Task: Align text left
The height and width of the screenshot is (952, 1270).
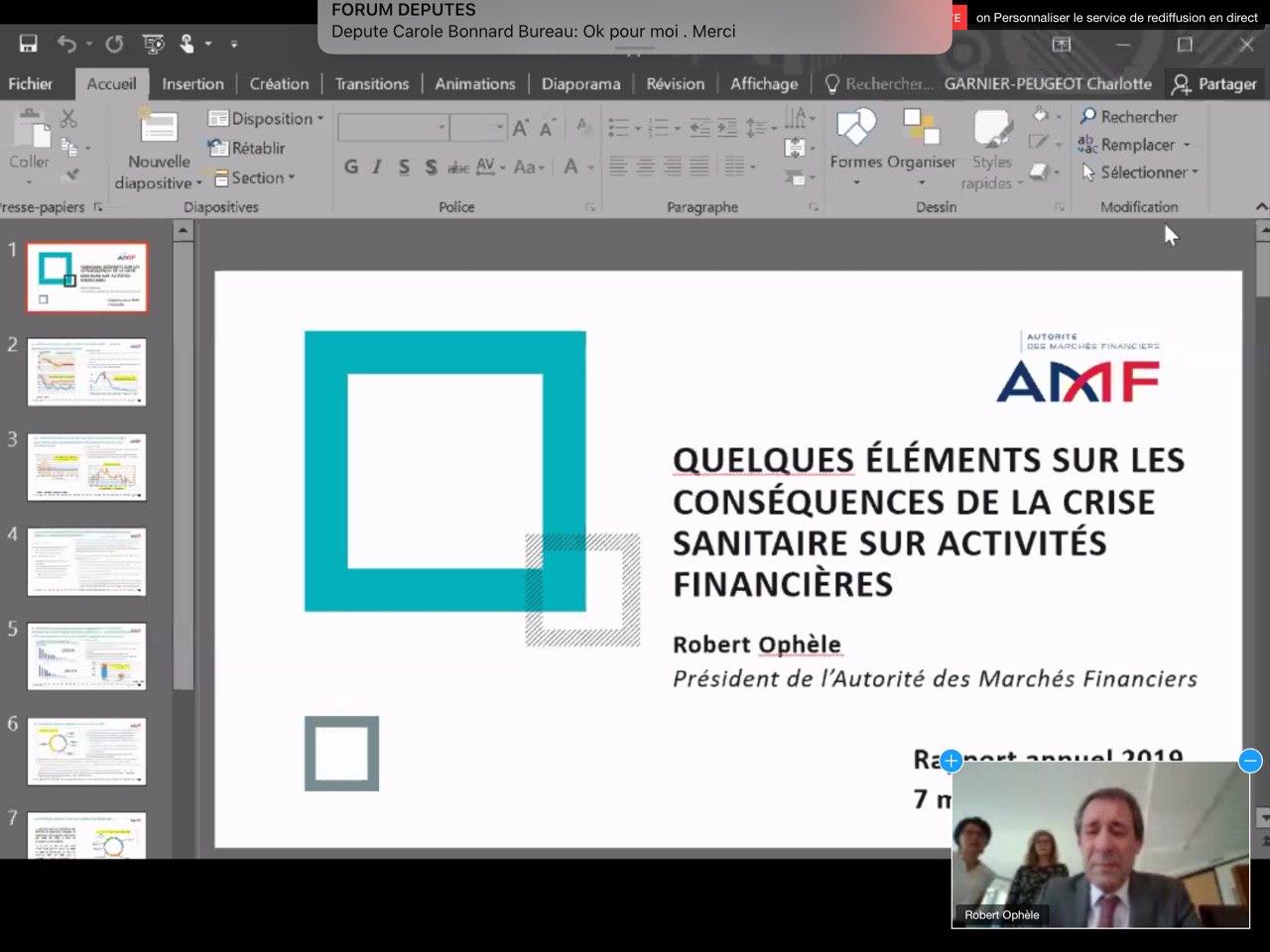Action: pyautogui.click(x=618, y=167)
